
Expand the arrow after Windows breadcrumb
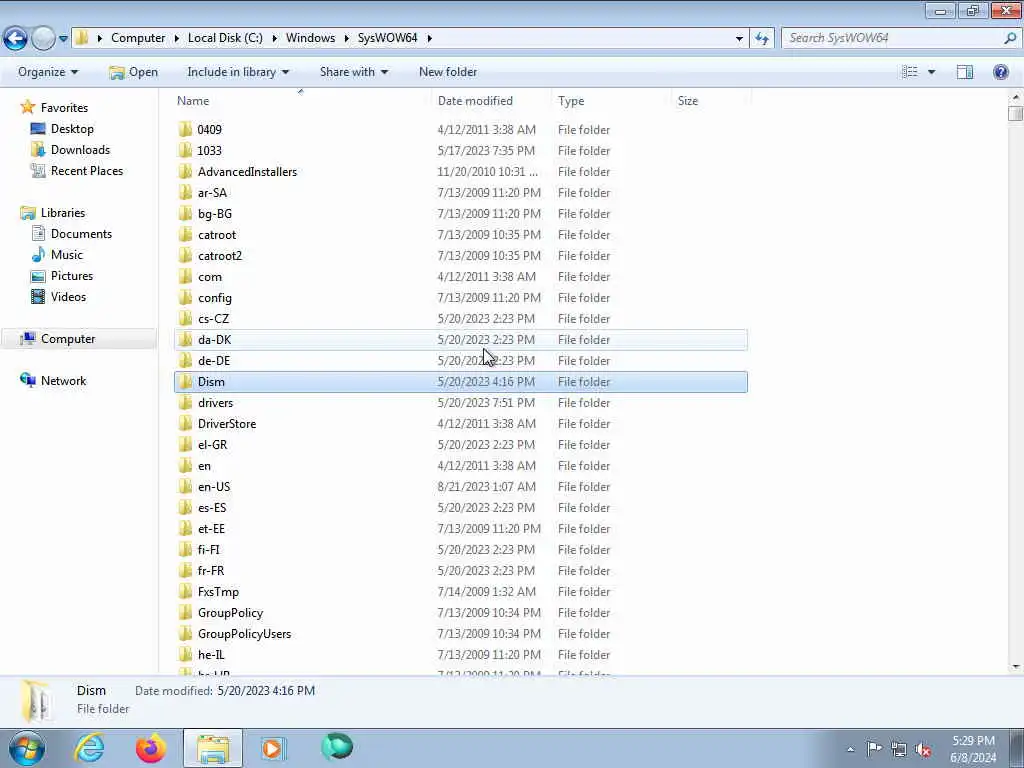pyautogui.click(x=347, y=38)
